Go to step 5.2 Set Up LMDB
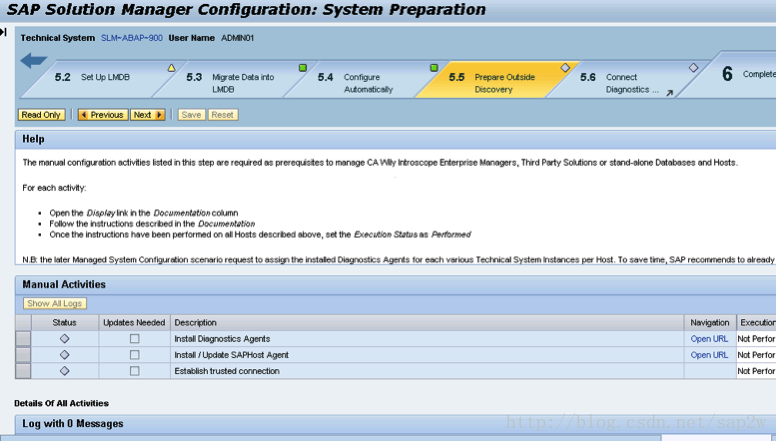777x442 pixels. [104, 78]
